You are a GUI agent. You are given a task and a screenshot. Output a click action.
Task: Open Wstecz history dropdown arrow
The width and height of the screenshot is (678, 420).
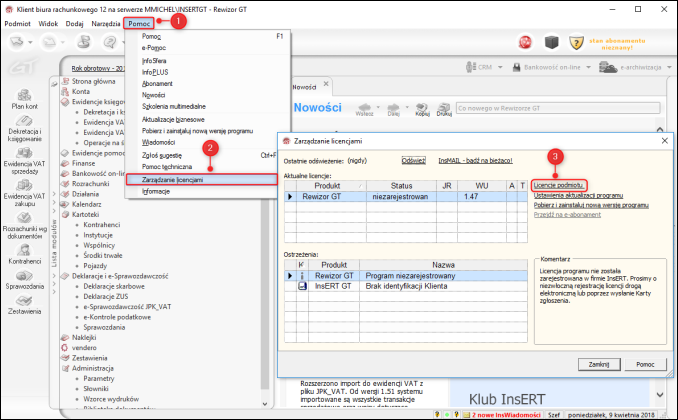pyautogui.click(x=378, y=107)
